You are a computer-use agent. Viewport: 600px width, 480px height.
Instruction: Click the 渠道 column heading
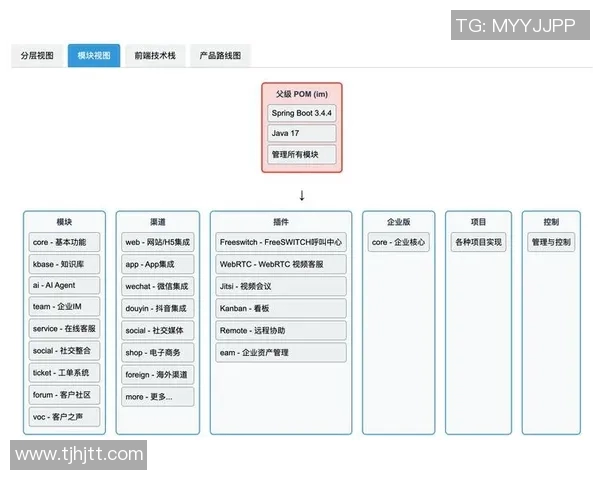[x=158, y=222]
